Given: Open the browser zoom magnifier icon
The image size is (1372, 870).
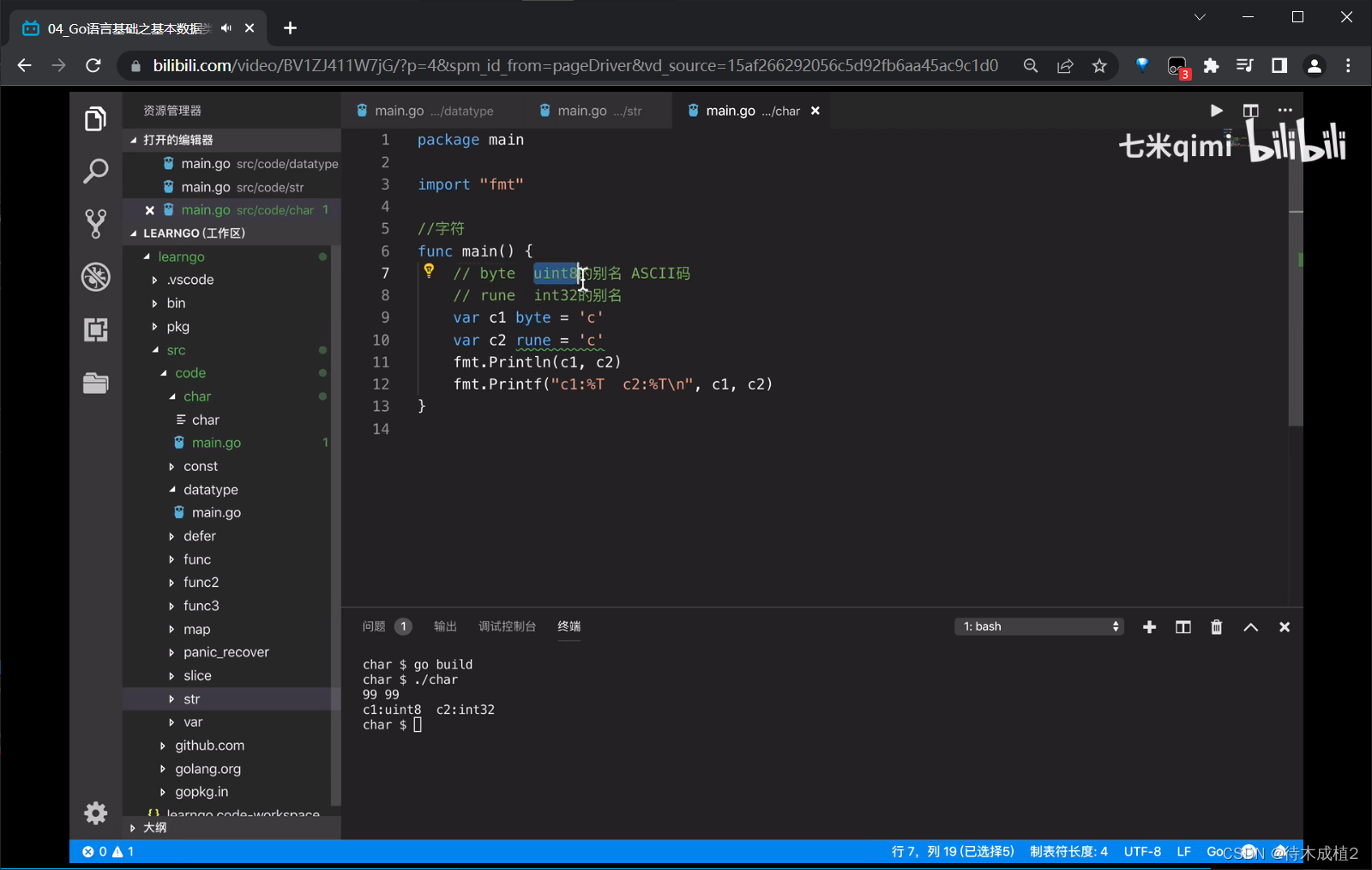Looking at the screenshot, I should pyautogui.click(x=1031, y=66).
